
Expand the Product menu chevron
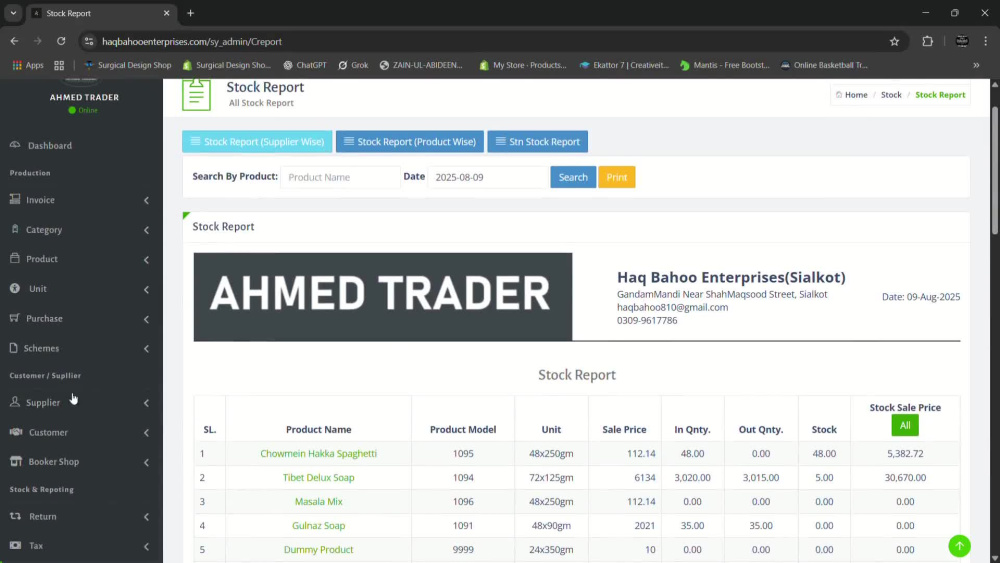coord(146,260)
